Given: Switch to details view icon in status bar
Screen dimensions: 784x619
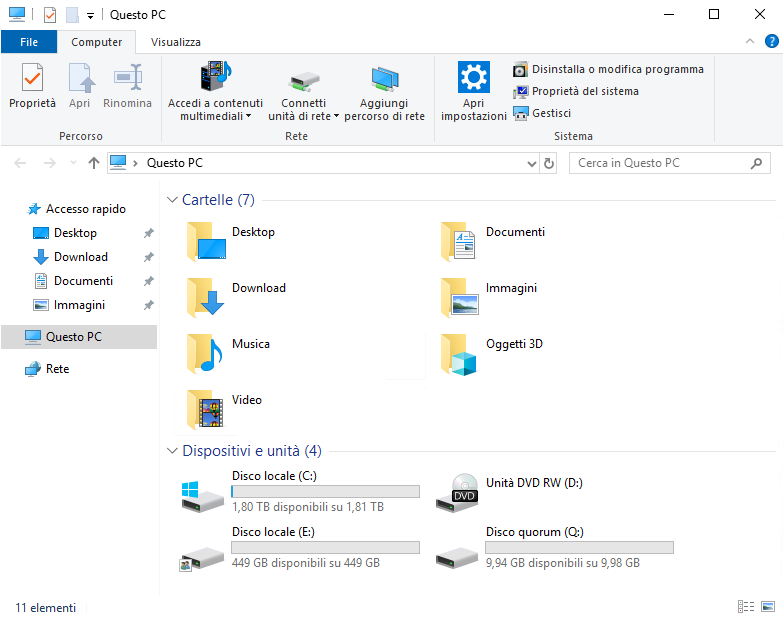Looking at the screenshot, I should 746,607.
